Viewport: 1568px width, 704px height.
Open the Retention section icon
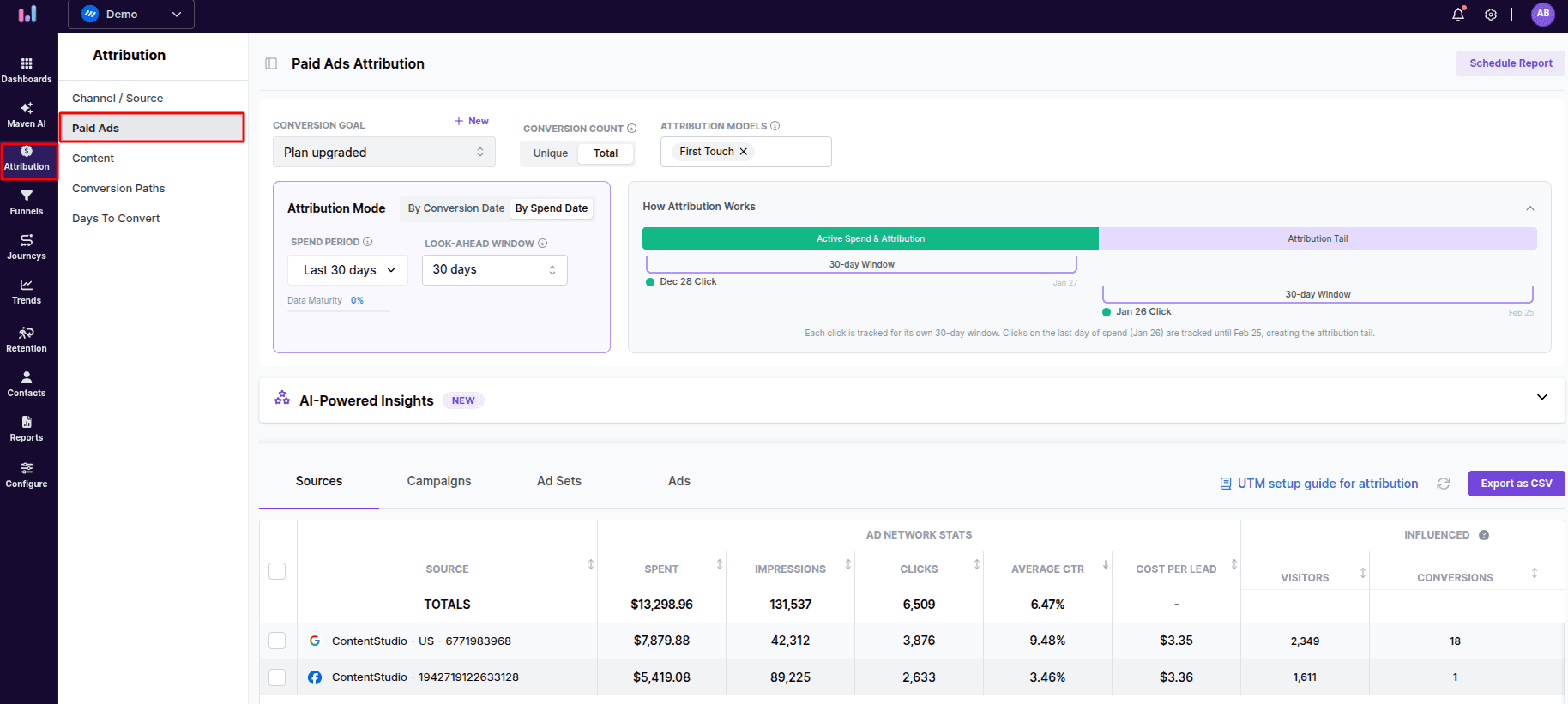click(x=27, y=339)
